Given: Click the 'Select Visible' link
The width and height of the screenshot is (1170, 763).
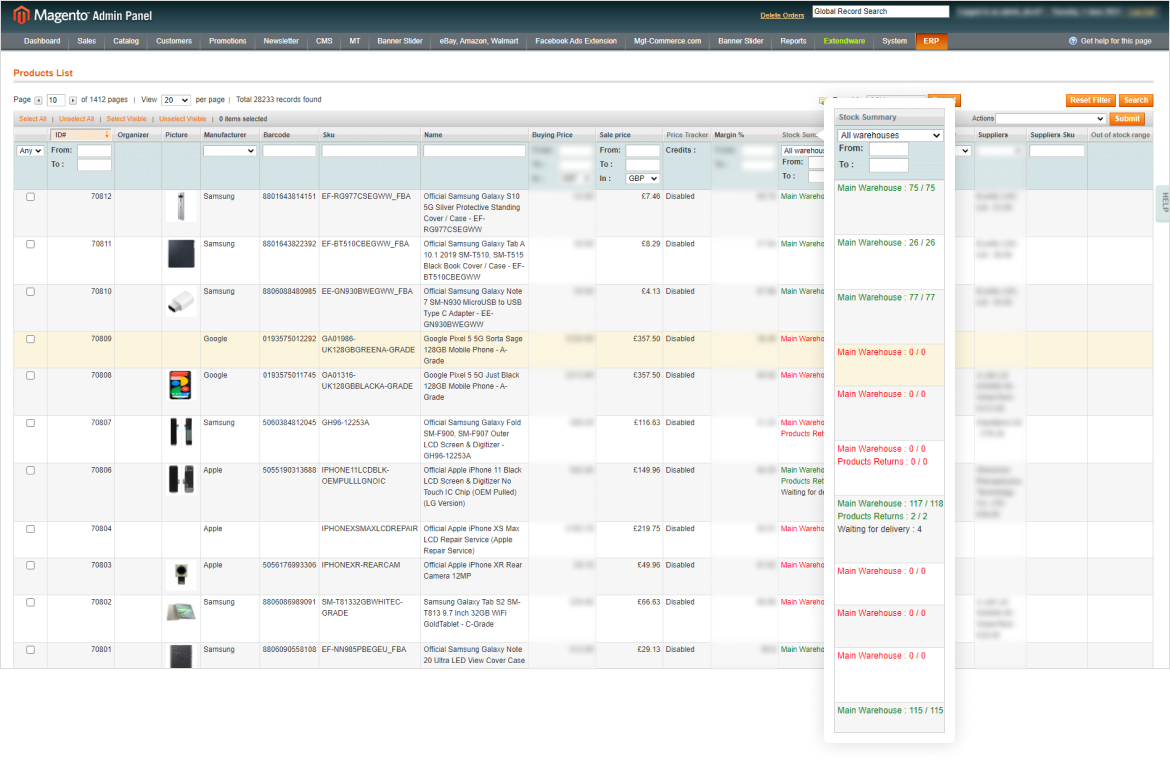Looking at the screenshot, I should click(x=127, y=119).
